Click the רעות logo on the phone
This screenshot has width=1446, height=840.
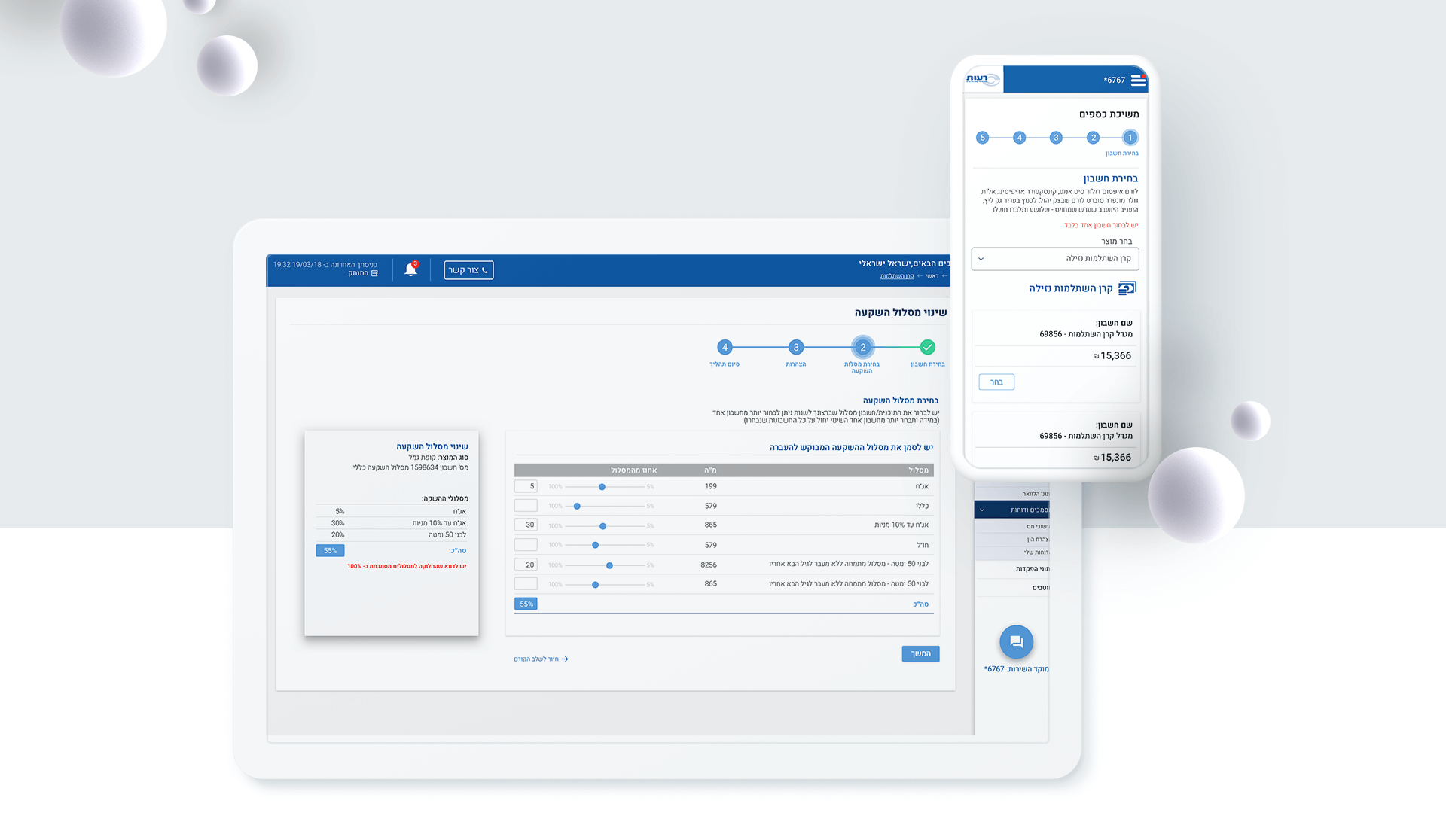[983, 79]
